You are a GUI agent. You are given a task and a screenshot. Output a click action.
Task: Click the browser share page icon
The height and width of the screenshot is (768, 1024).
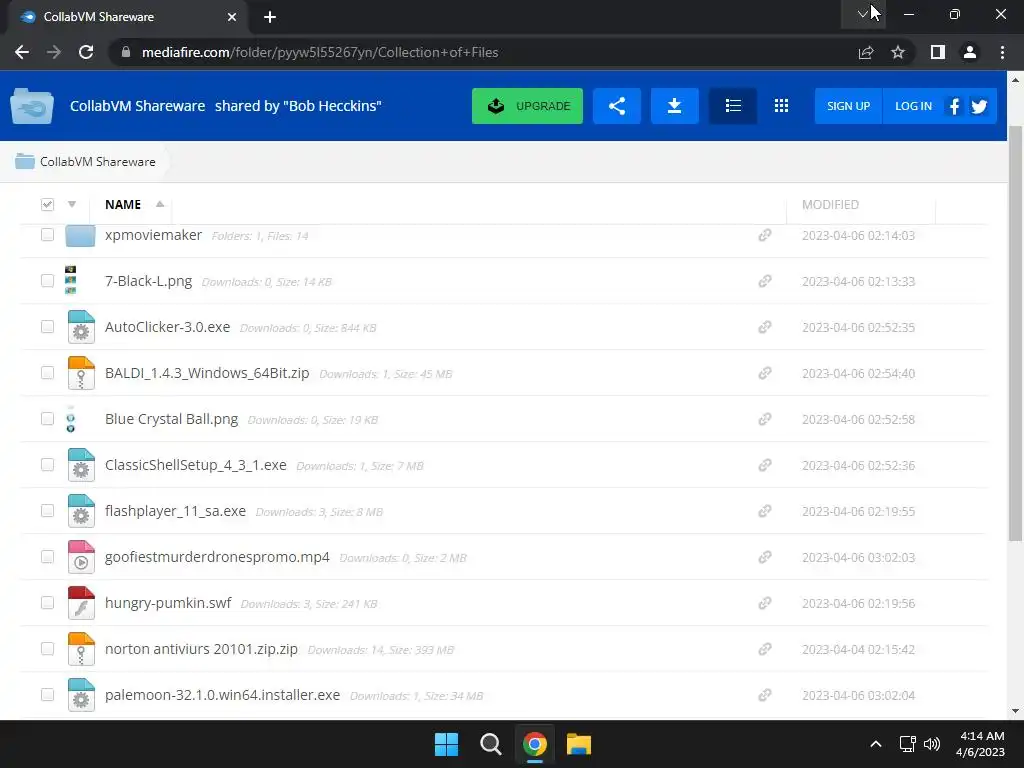coord(866,52)
